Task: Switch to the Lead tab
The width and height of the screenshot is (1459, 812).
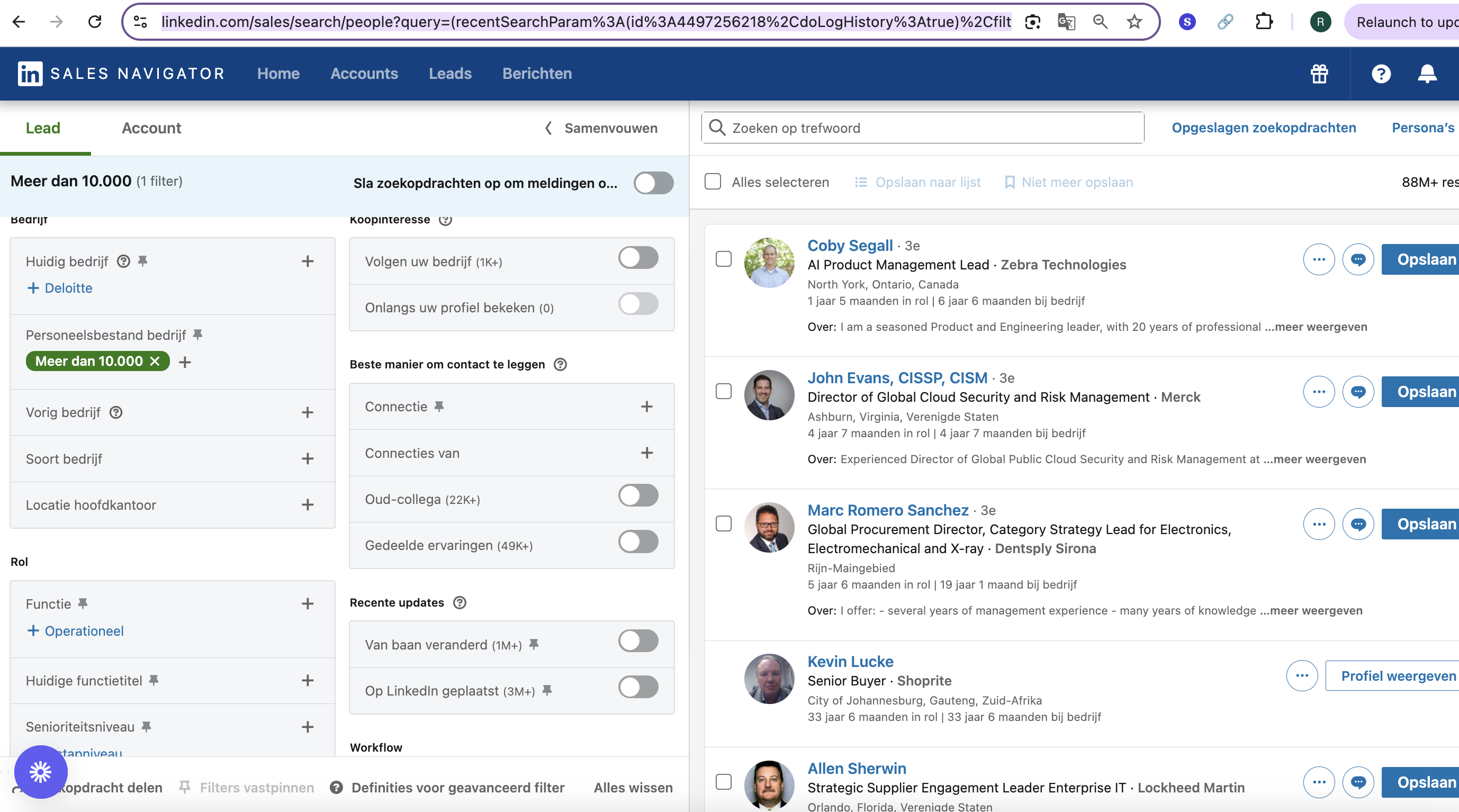Action: (43, 129)
